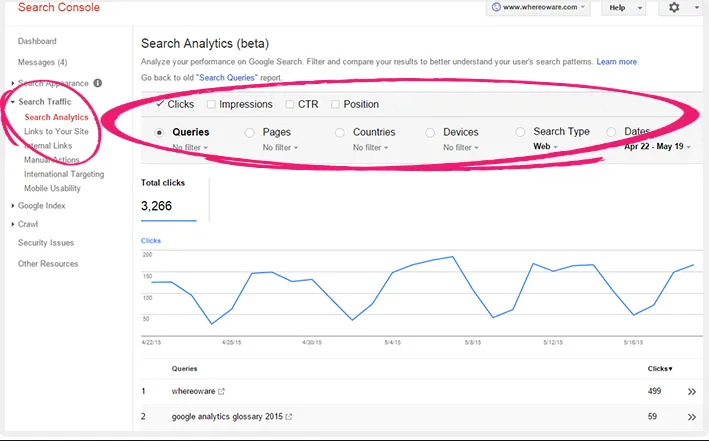The width and height of the screenshot is (709, 441).
Task: Select the Countries radio button
Action: (340, 133)
